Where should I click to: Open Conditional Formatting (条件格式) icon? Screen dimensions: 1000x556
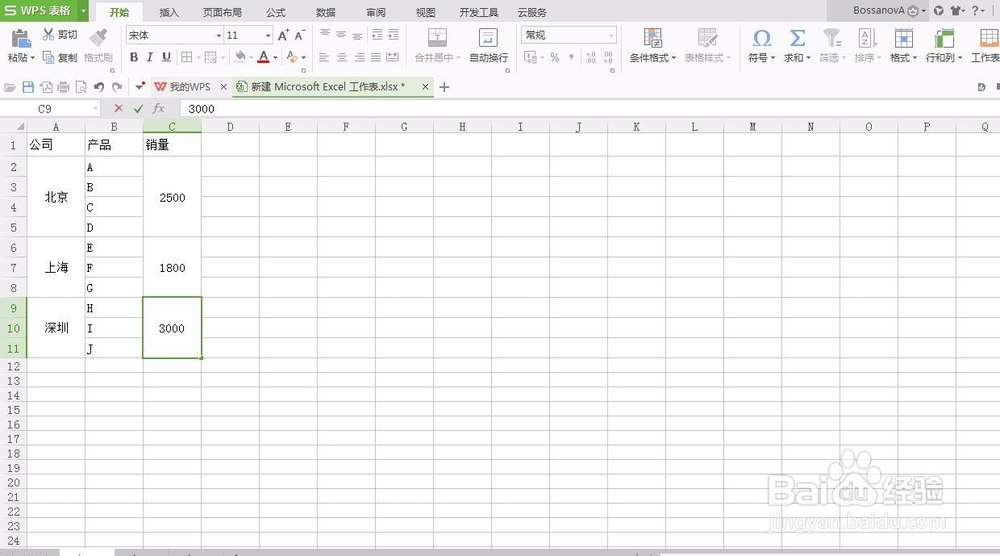[x=652, y=38]
